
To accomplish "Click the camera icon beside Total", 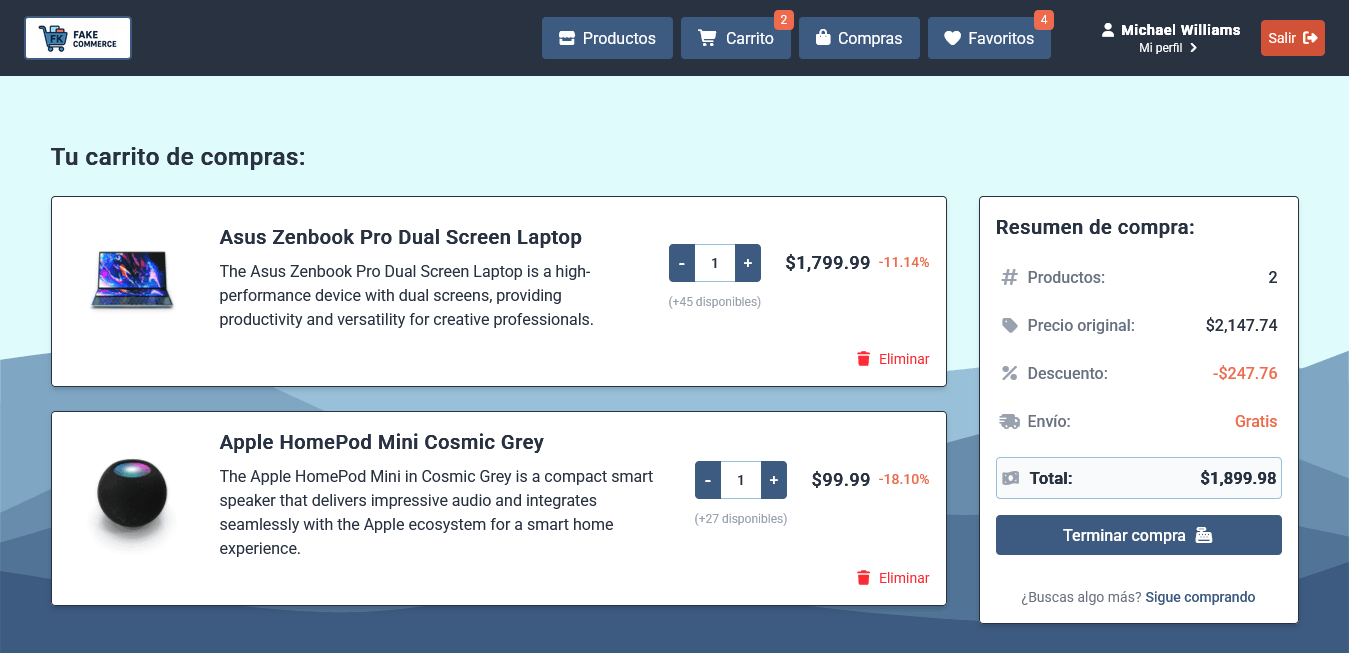I will (x=1010, y=477).
